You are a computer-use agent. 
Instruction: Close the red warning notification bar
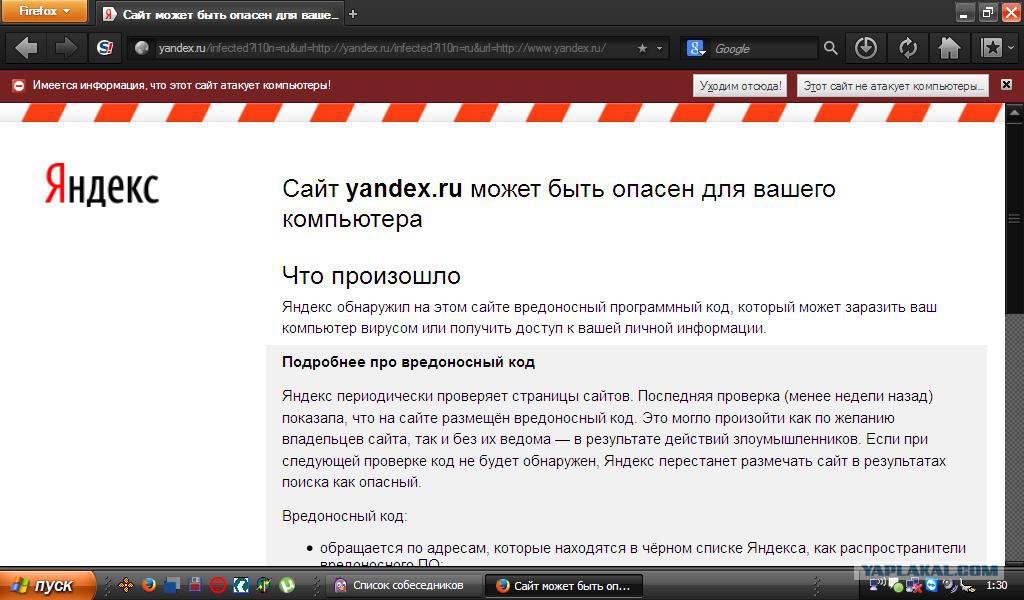[1006, 85]
